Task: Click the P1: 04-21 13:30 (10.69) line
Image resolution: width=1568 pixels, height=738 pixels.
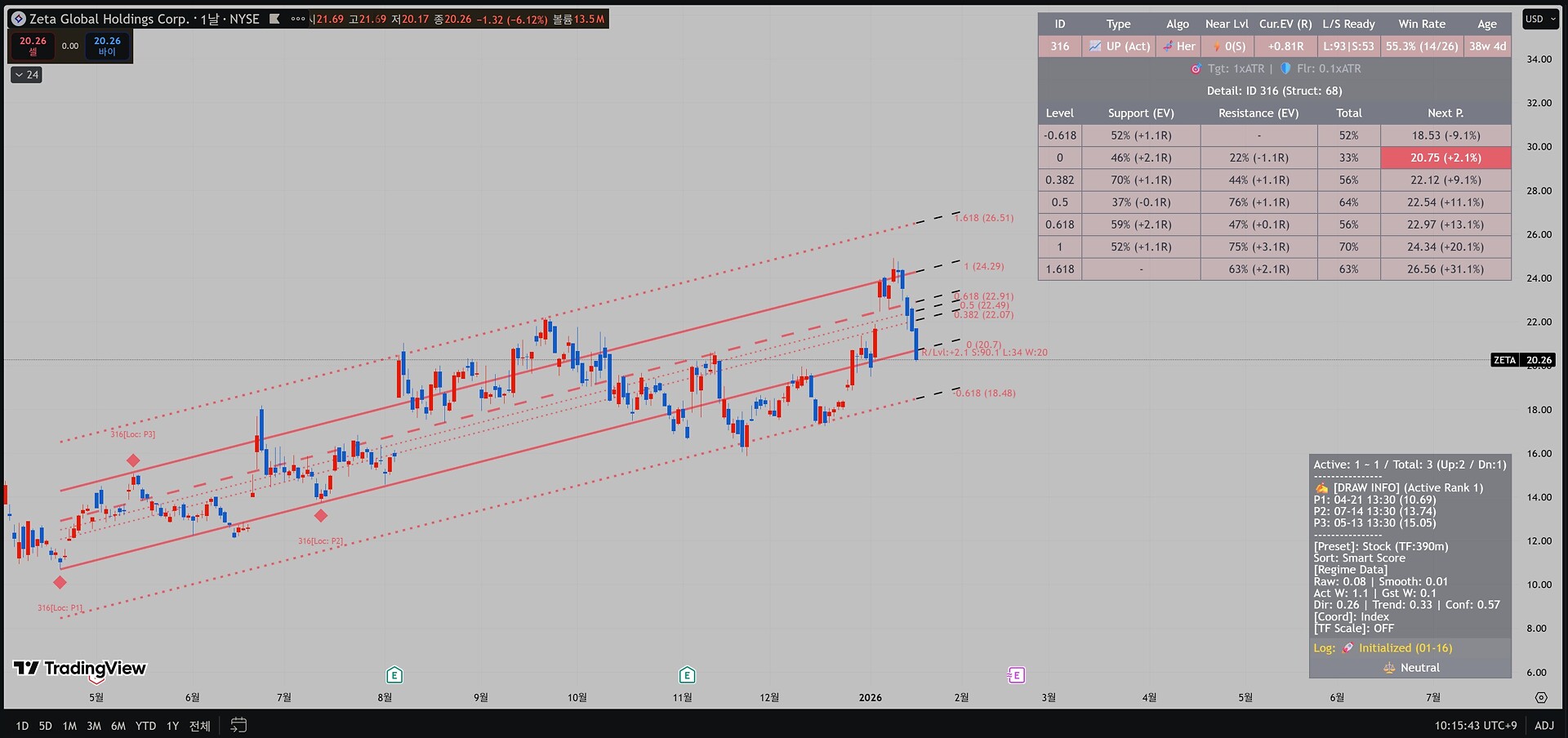Action: click(x=1374, y=500)
